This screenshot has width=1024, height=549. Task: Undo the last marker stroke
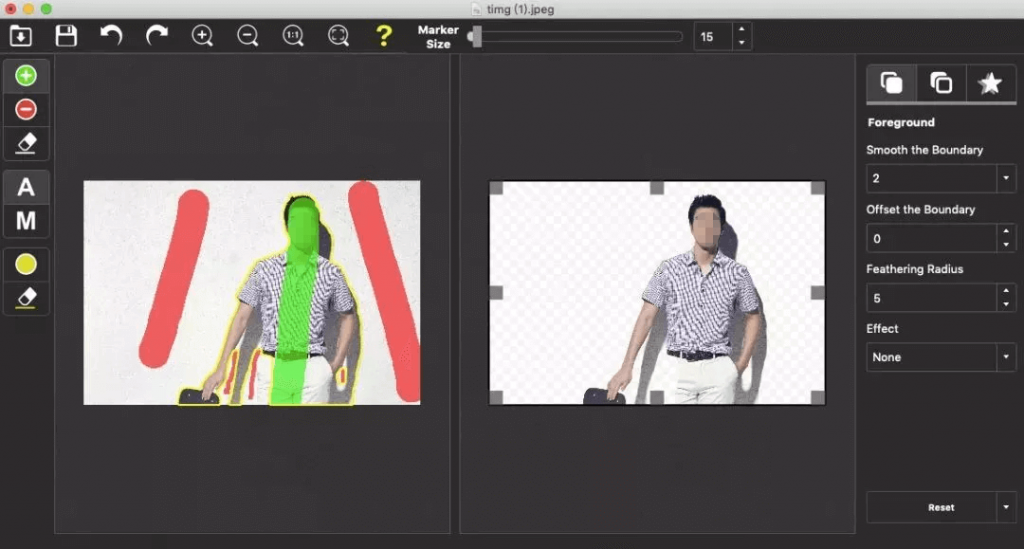pyautogui.click(x=112, y=35)
